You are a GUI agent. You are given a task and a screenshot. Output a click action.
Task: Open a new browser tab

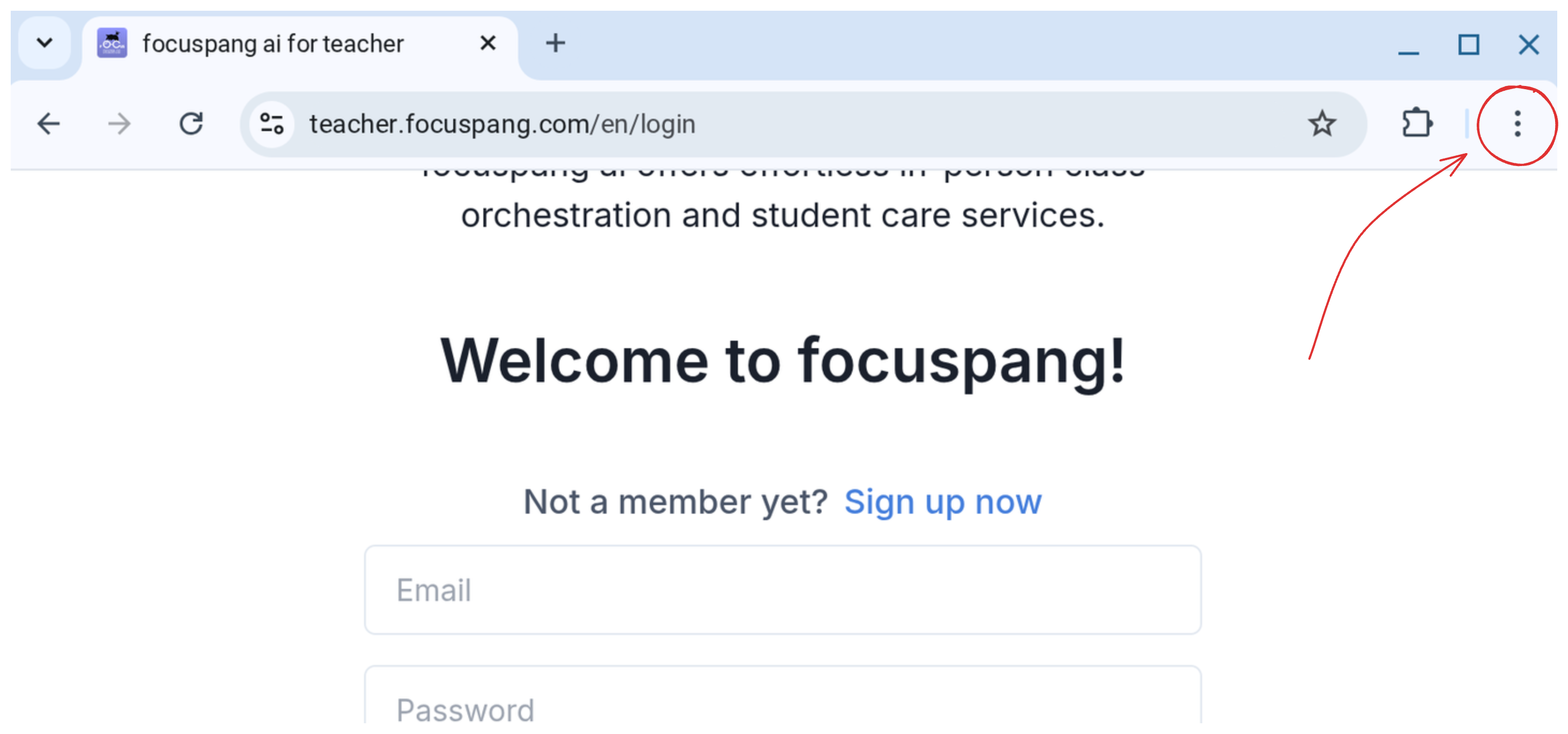555,43
